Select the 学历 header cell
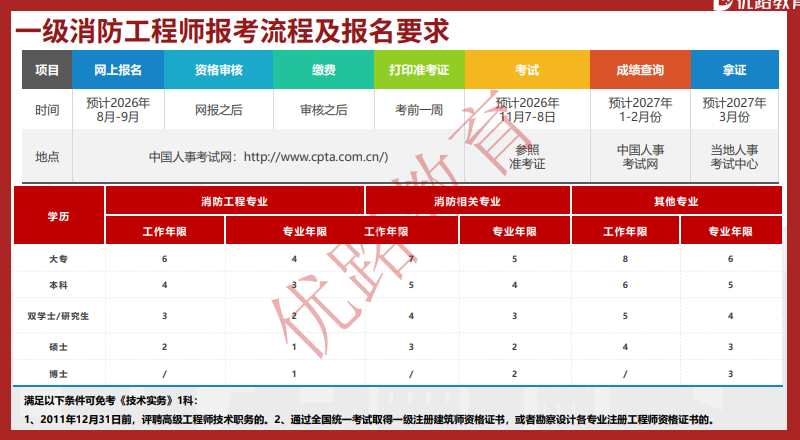This screenshot has height=440, width=800. 59,216
